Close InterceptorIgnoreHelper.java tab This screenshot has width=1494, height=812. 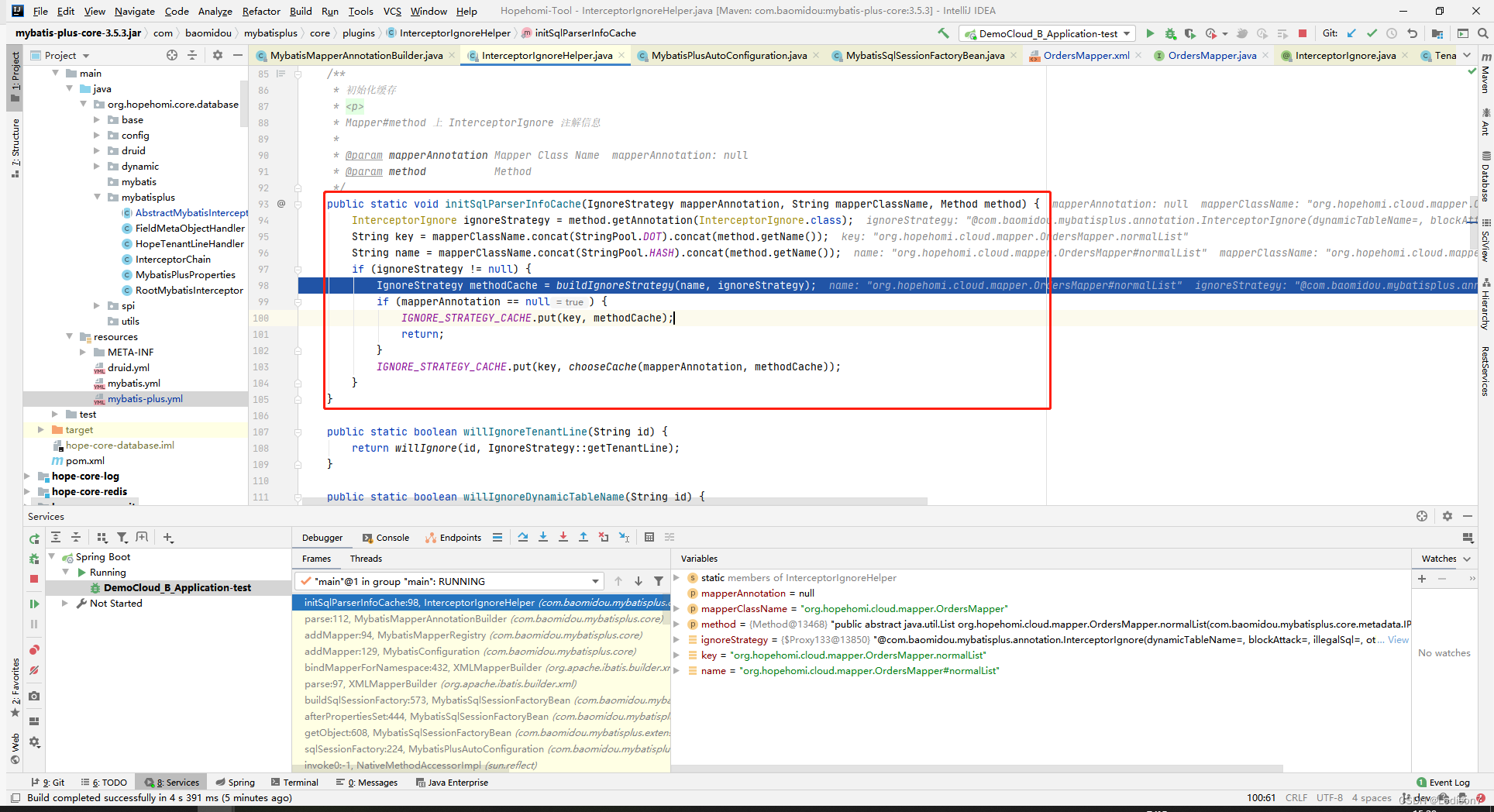pyautogui.click(x=621, y=55)
